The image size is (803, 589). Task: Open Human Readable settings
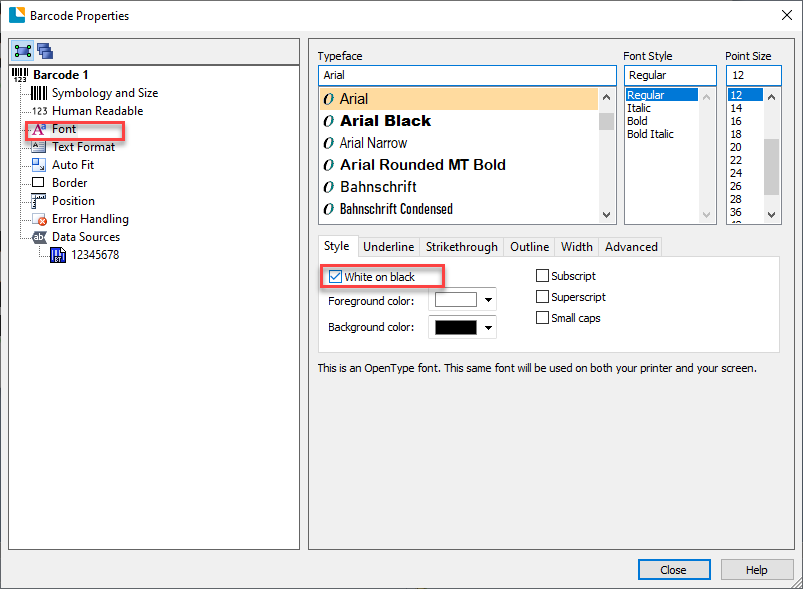coord(97,111)
